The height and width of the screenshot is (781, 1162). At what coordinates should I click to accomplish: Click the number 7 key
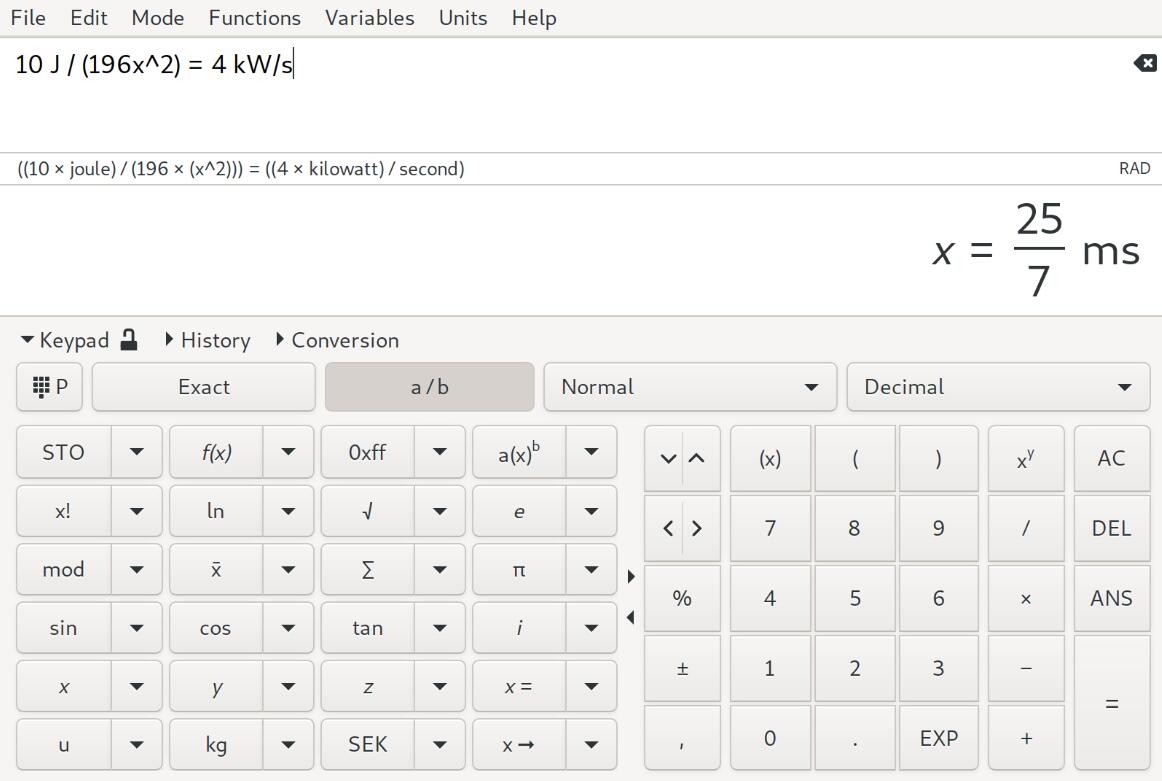pos(770,528)
